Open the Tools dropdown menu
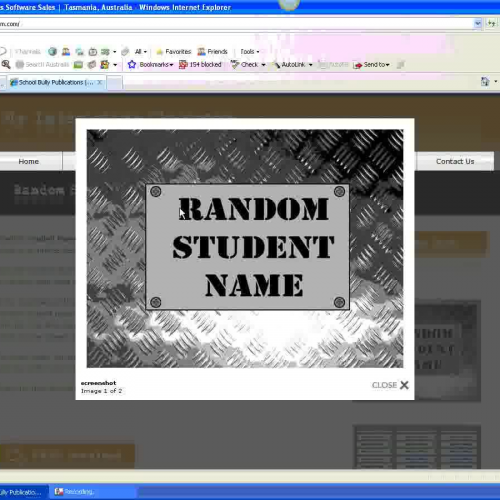This screenshot has height=500, width=500. click(x=250, y=52)
